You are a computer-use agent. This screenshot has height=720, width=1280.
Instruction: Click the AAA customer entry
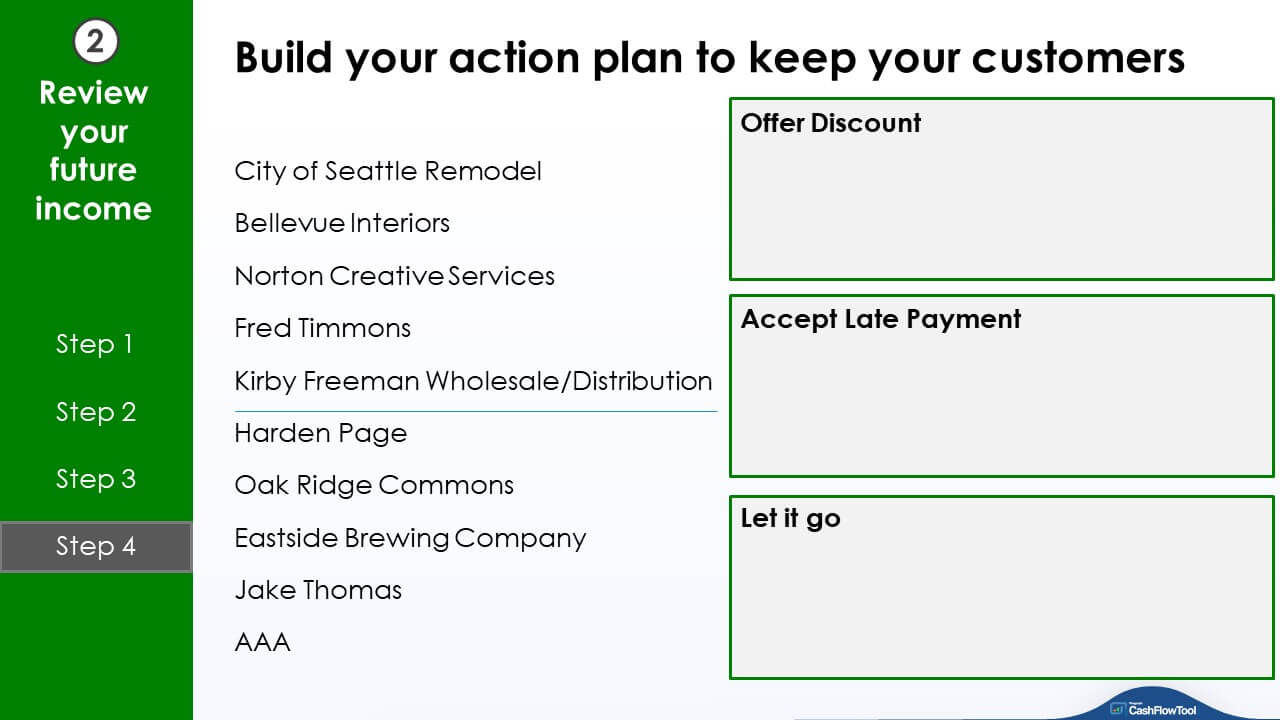pyautogui.click(x=262, y=642)
